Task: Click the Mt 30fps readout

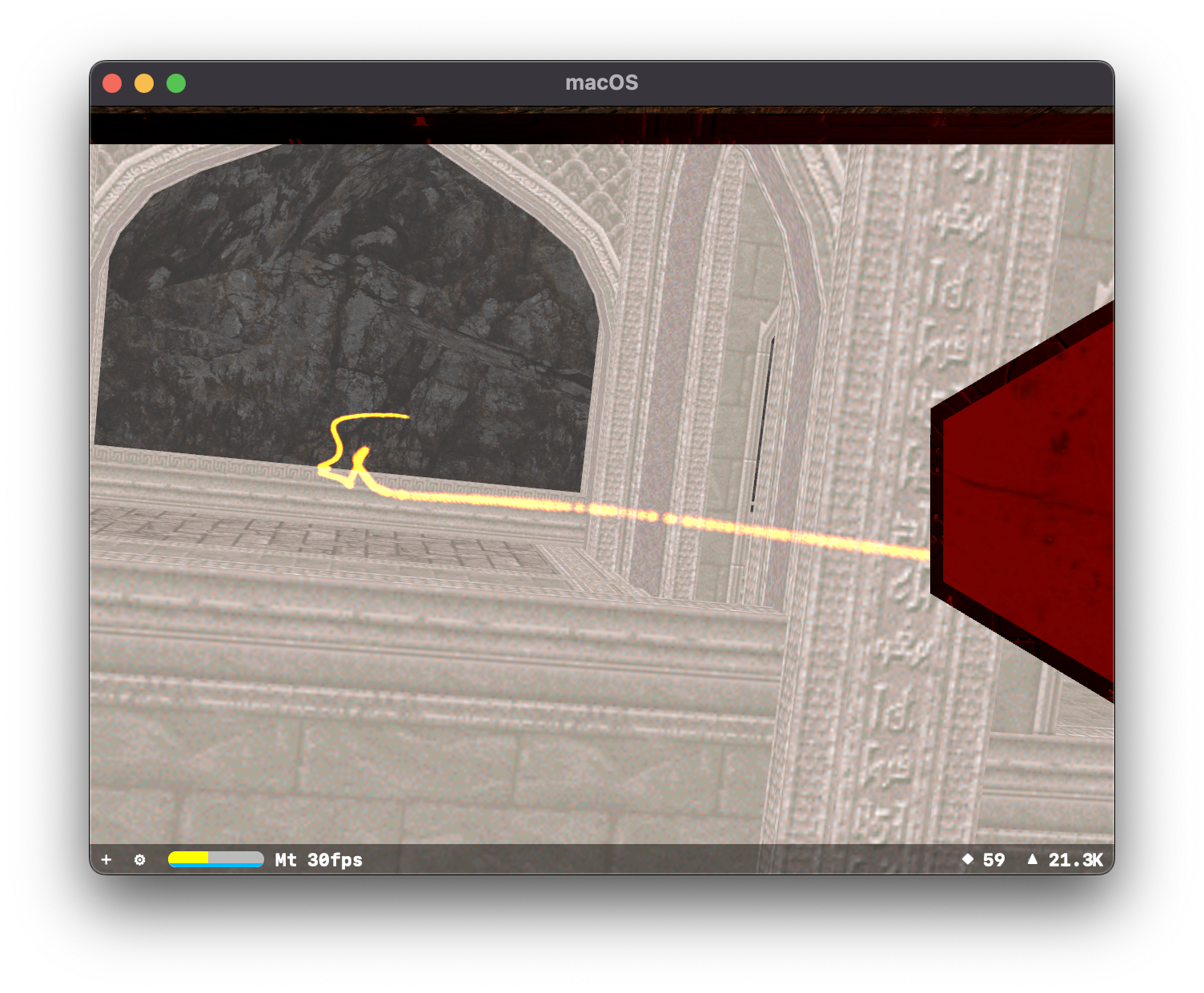Action: (319, 859)
